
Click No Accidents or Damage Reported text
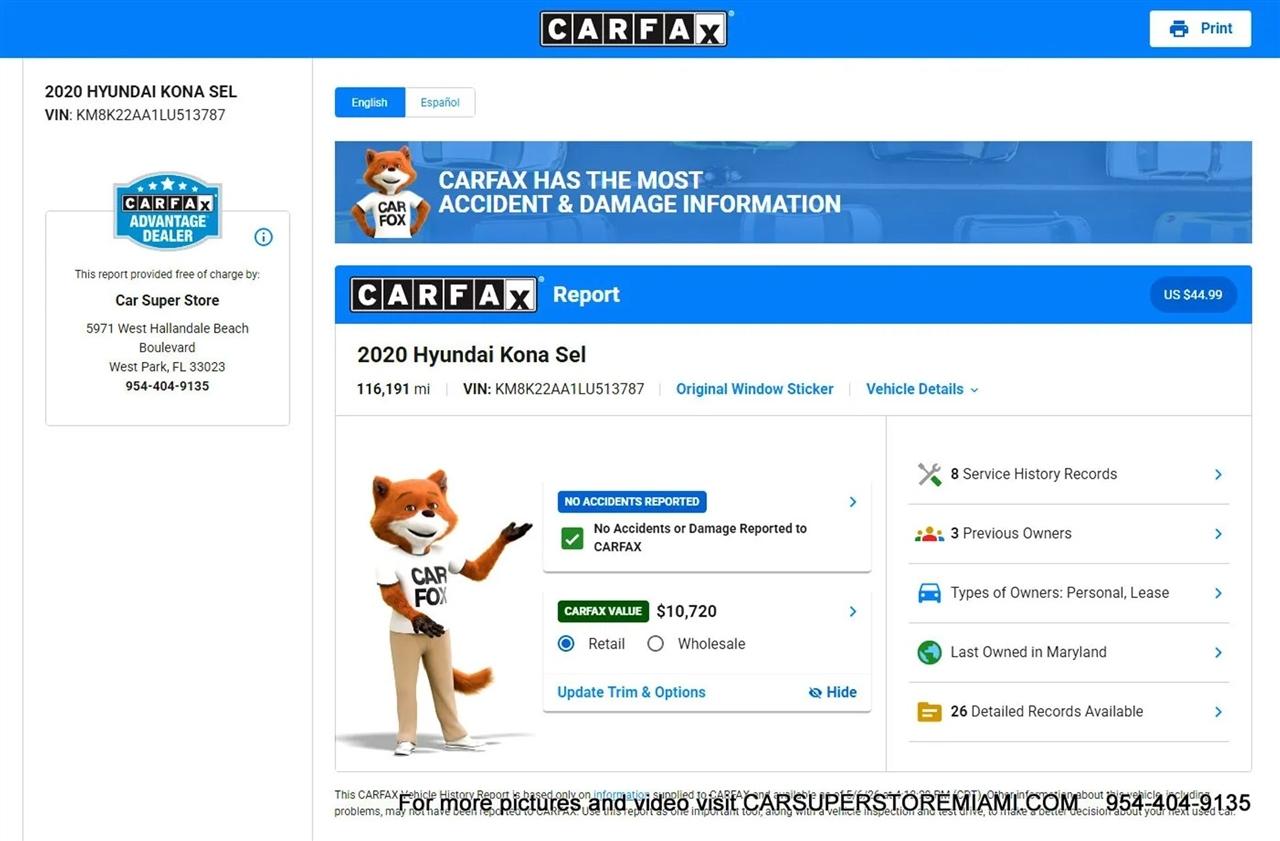coord(700,538)
